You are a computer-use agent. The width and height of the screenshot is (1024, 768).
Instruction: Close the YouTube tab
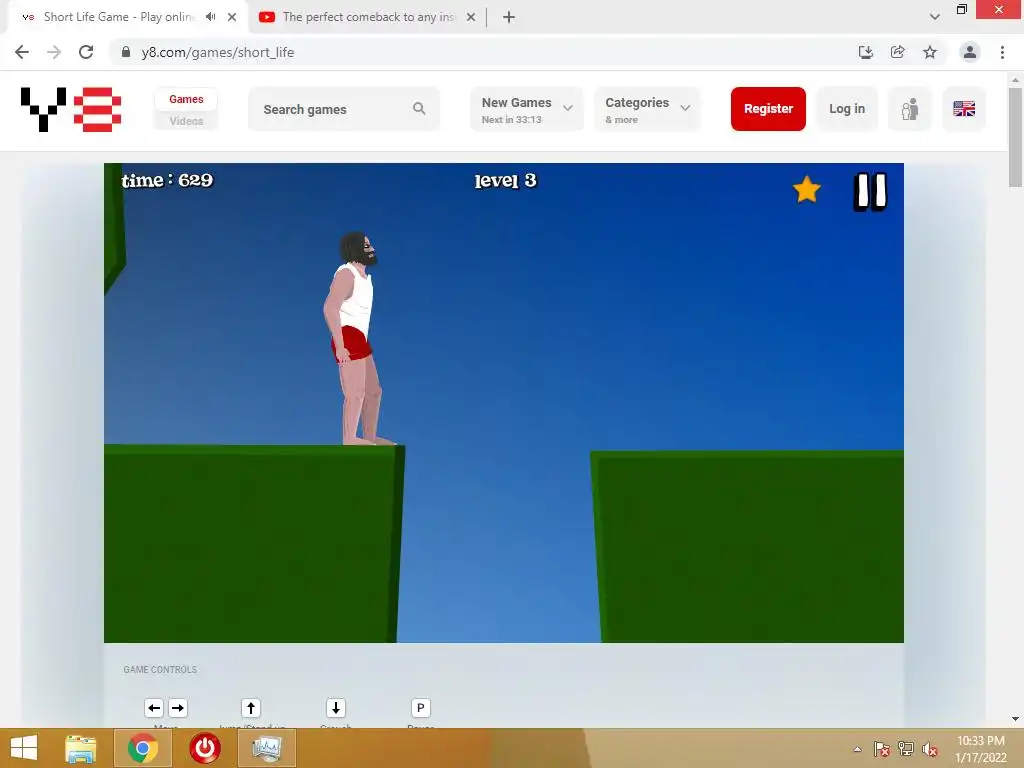coord(471,17)
